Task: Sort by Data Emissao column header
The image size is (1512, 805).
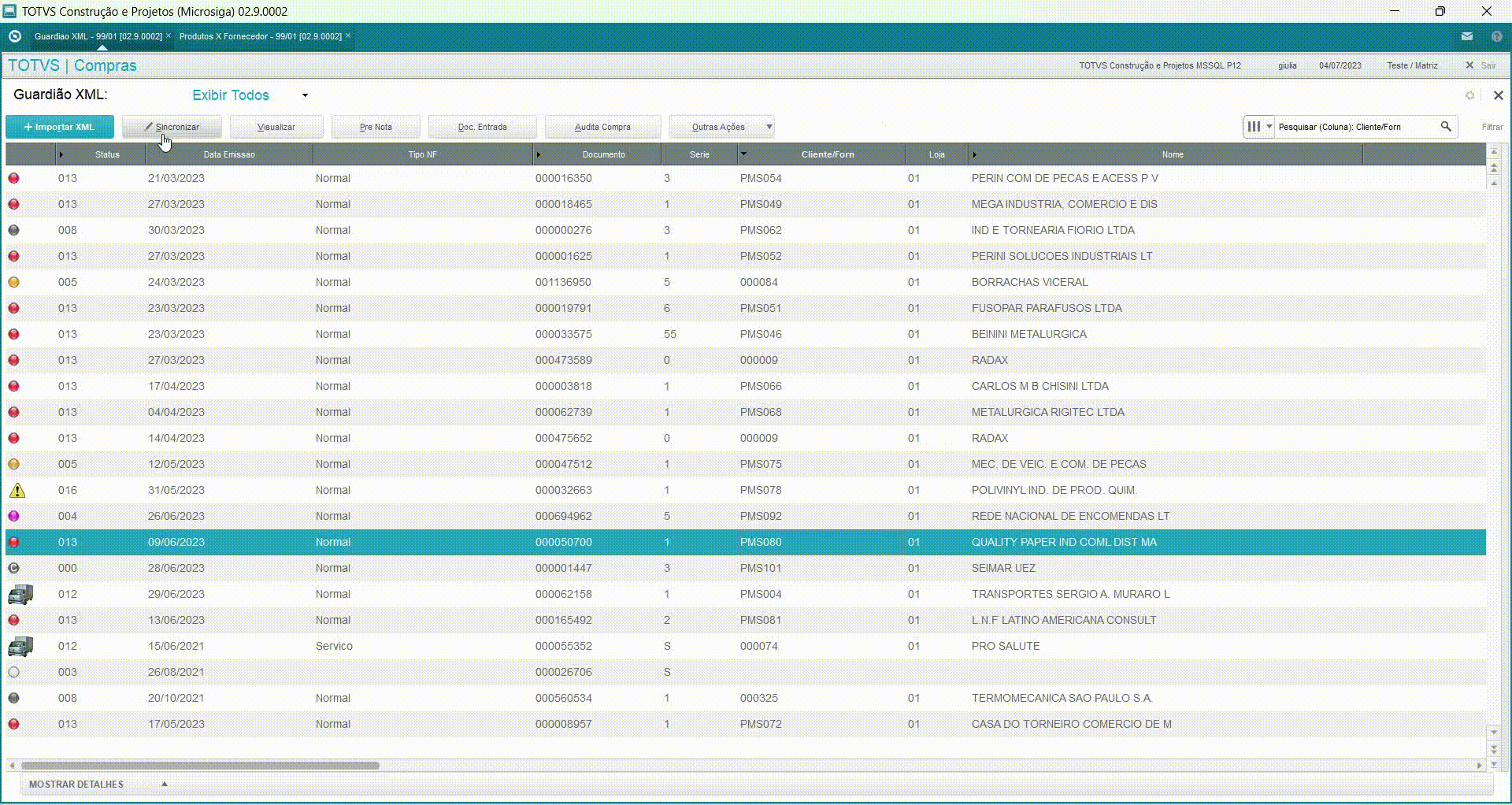Action: click(229, 154)
